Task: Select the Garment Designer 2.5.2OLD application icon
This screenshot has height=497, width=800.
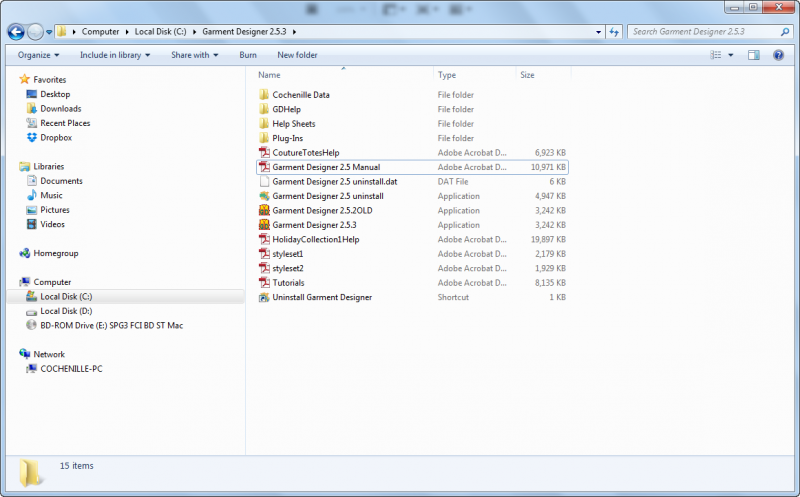Action: pyautogui.click(x=264, y=210)
